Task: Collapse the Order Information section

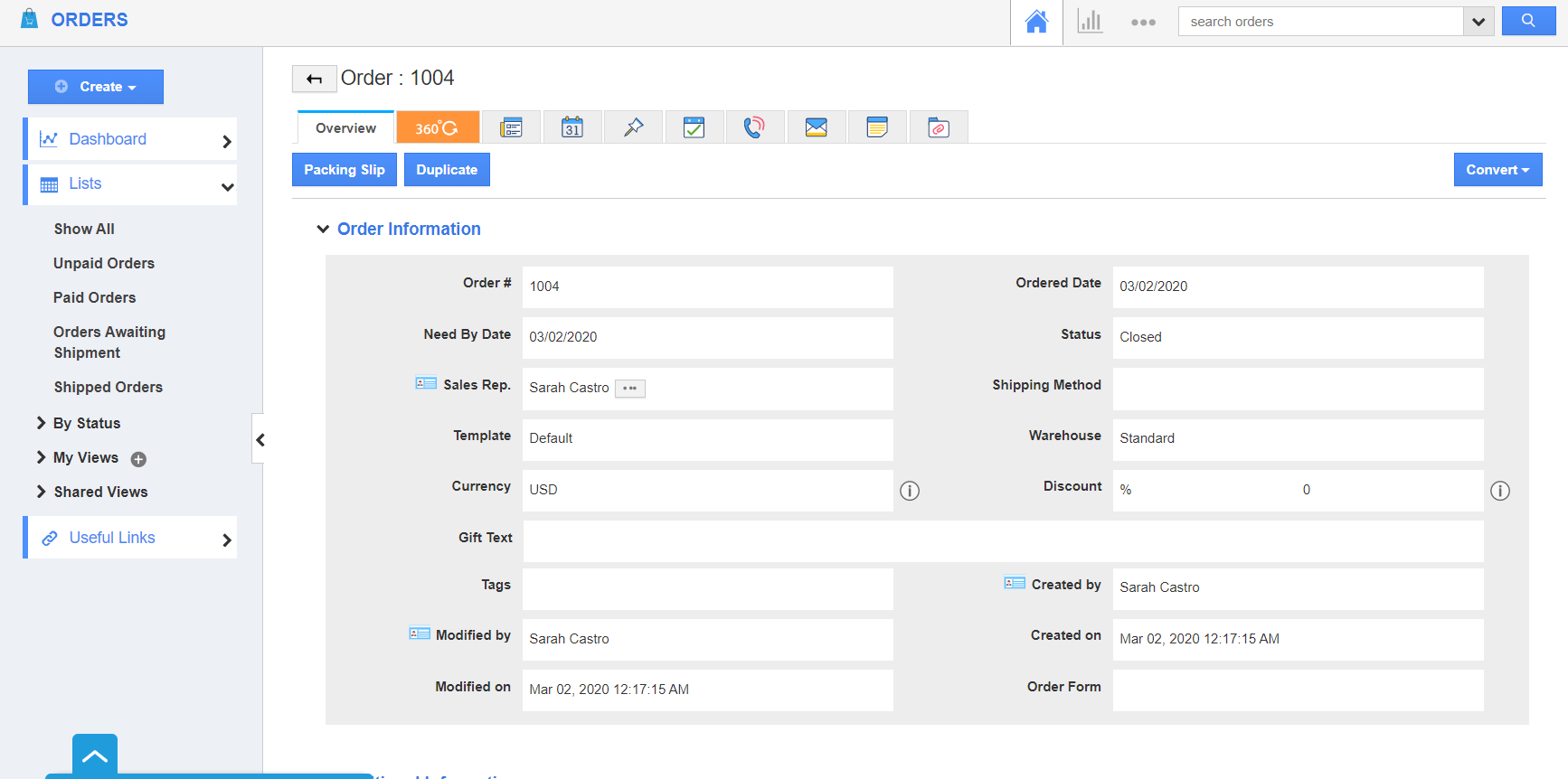Action: (323, 230)
